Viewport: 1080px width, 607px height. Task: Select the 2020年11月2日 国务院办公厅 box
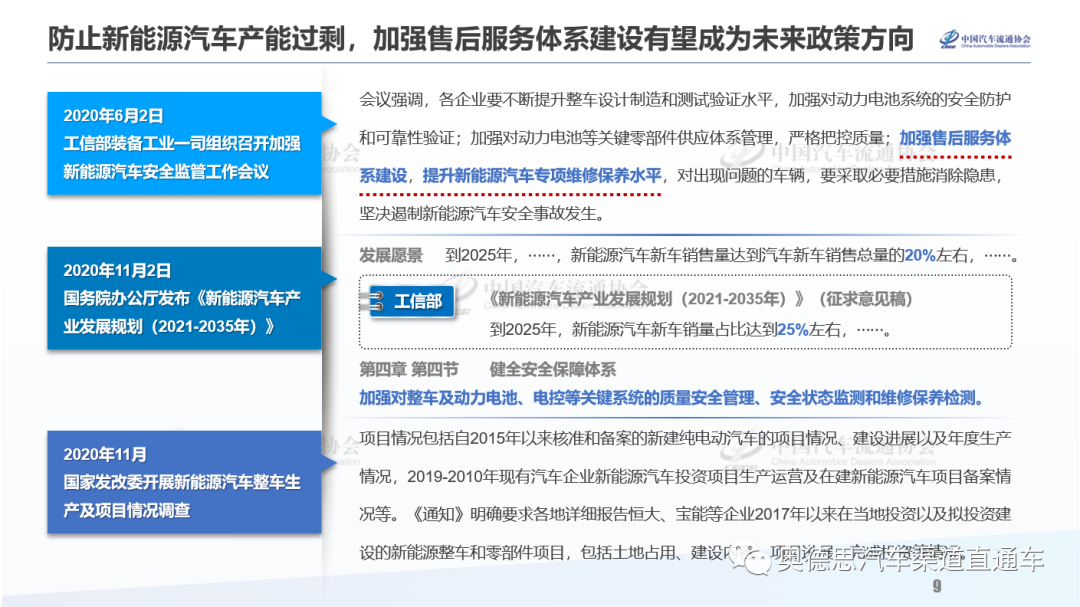point(184,298)
